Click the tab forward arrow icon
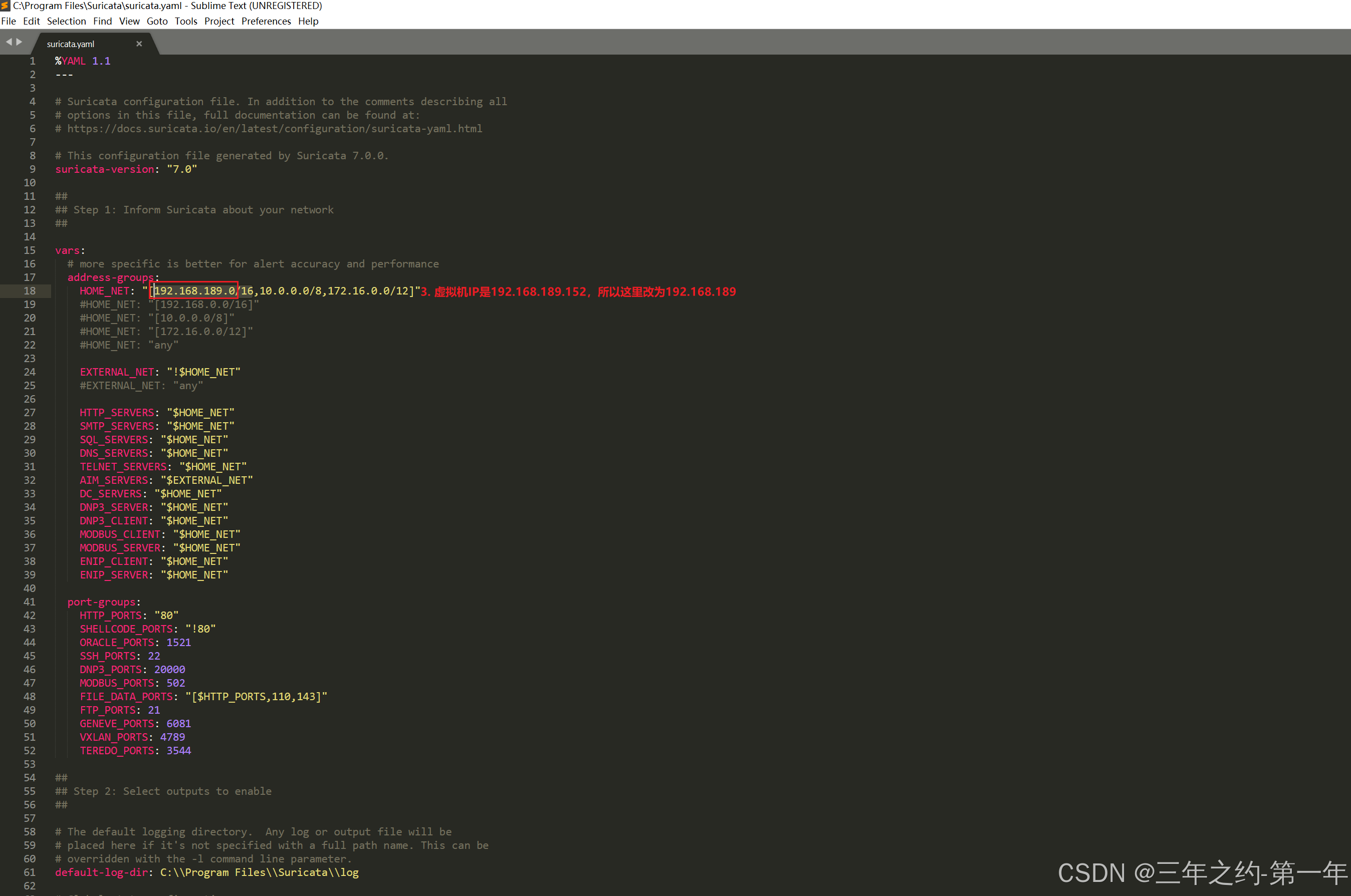1351x896 pixels. click(20, 42)
